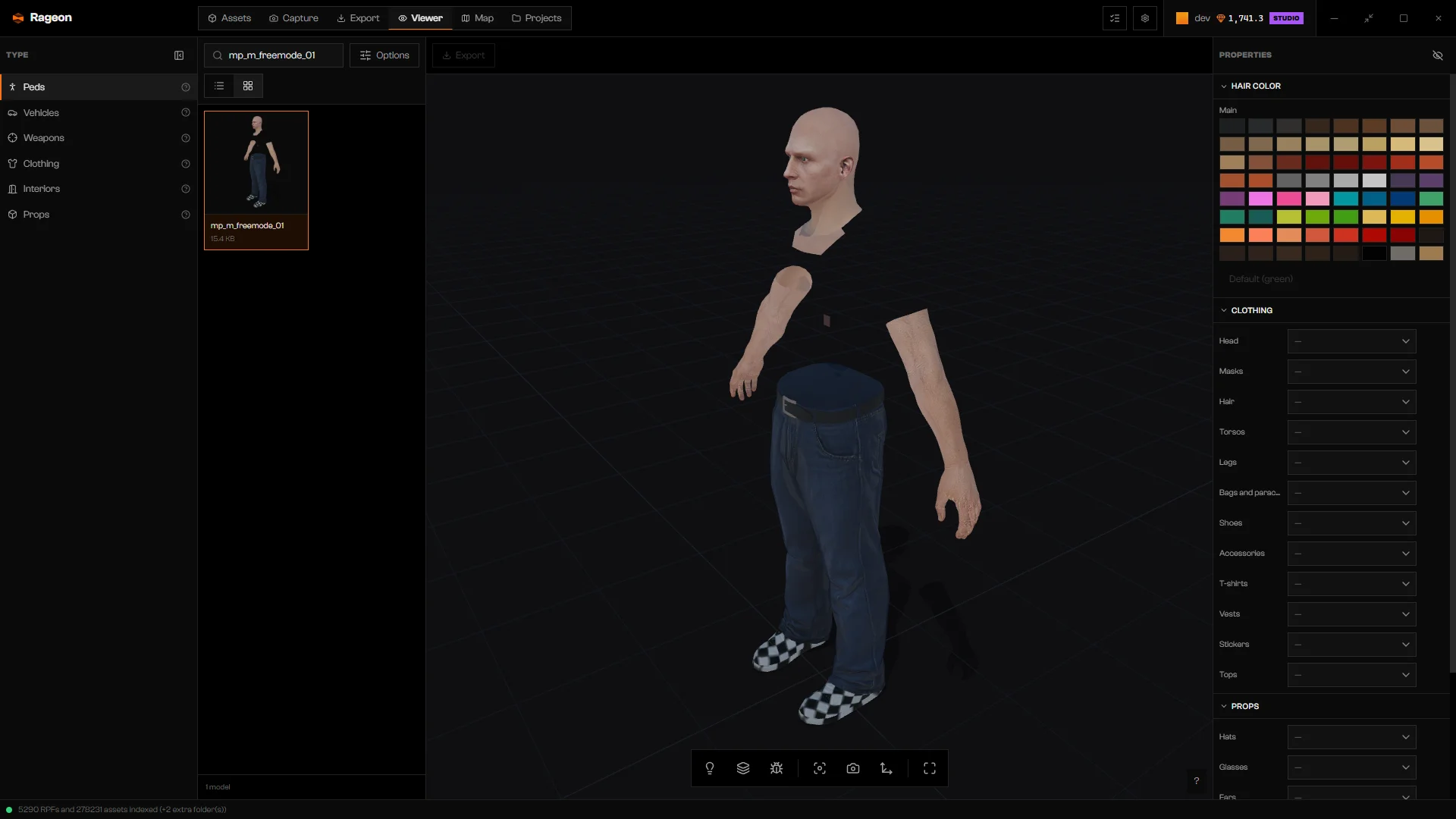
Task: Open the settings gear icon in top bar
Action: (1145, 18)
